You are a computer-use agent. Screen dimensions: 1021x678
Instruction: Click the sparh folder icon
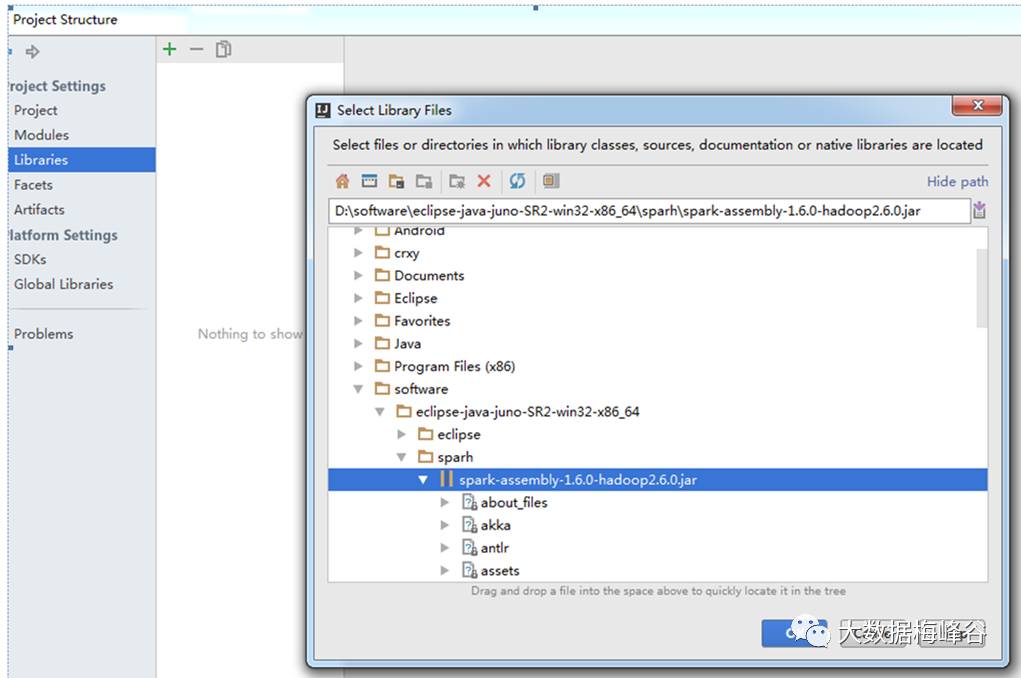pos(426,457)
